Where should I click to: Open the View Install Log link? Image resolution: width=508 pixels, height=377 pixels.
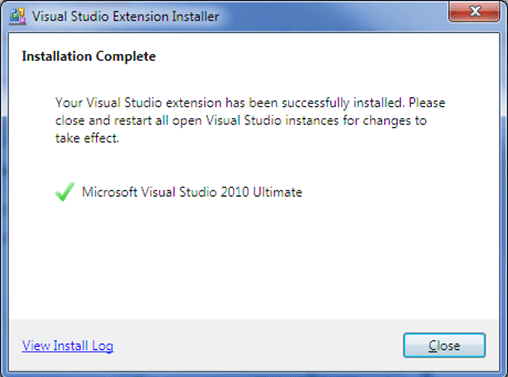click(x=68, y=346)
